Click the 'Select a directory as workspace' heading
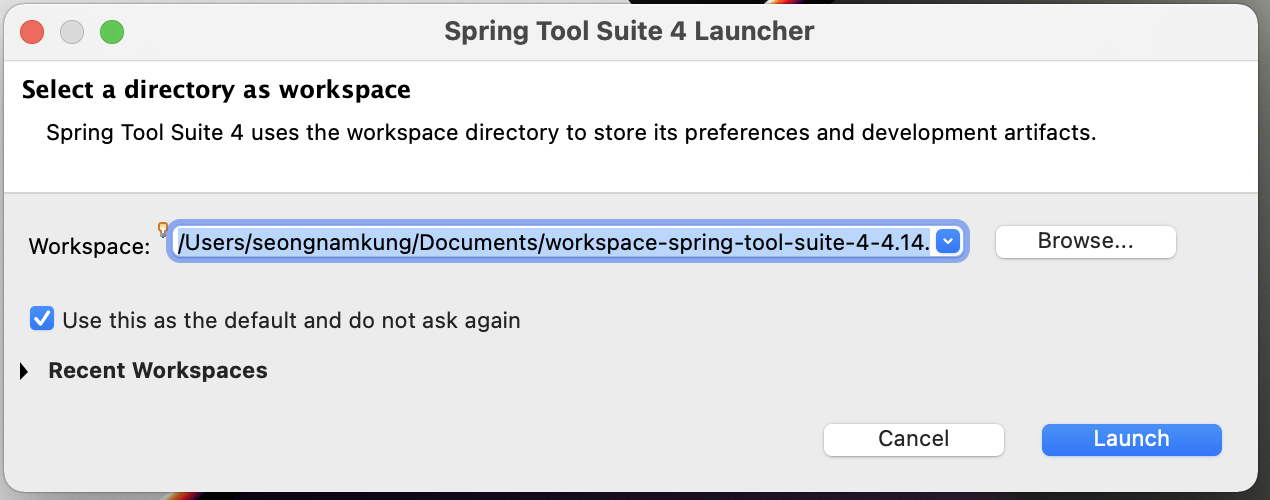Screen dimensions: 1270x500 click(x=216, y=90)
